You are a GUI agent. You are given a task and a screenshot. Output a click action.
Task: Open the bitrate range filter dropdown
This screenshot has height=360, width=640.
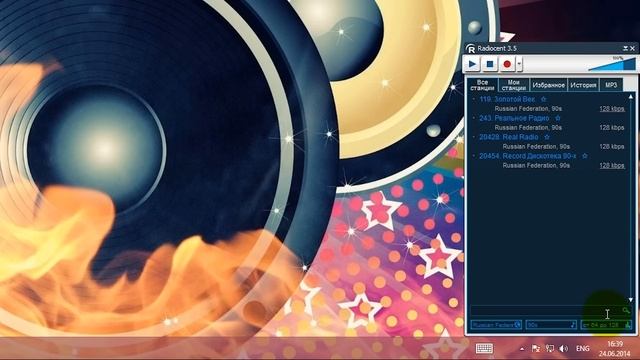(606, 325)
